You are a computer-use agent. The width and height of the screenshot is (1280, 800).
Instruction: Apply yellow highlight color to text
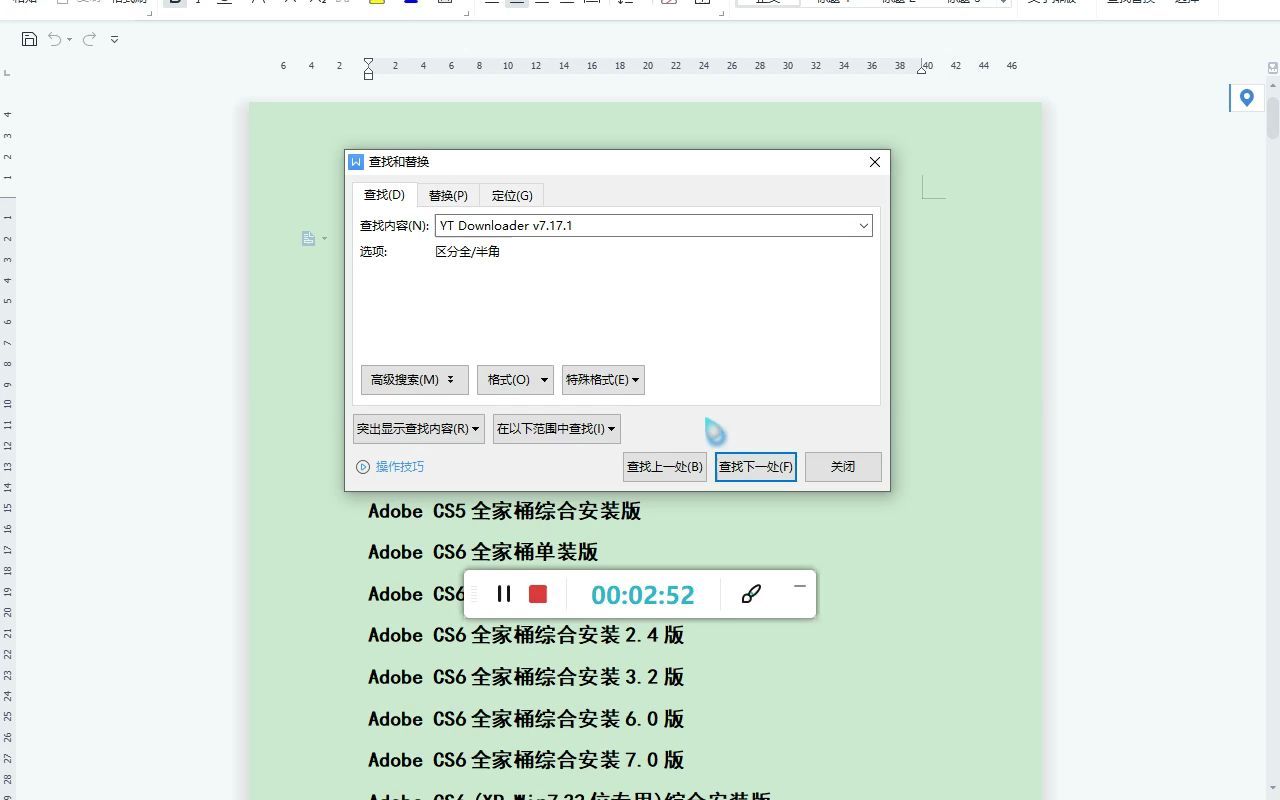(378, 3)
